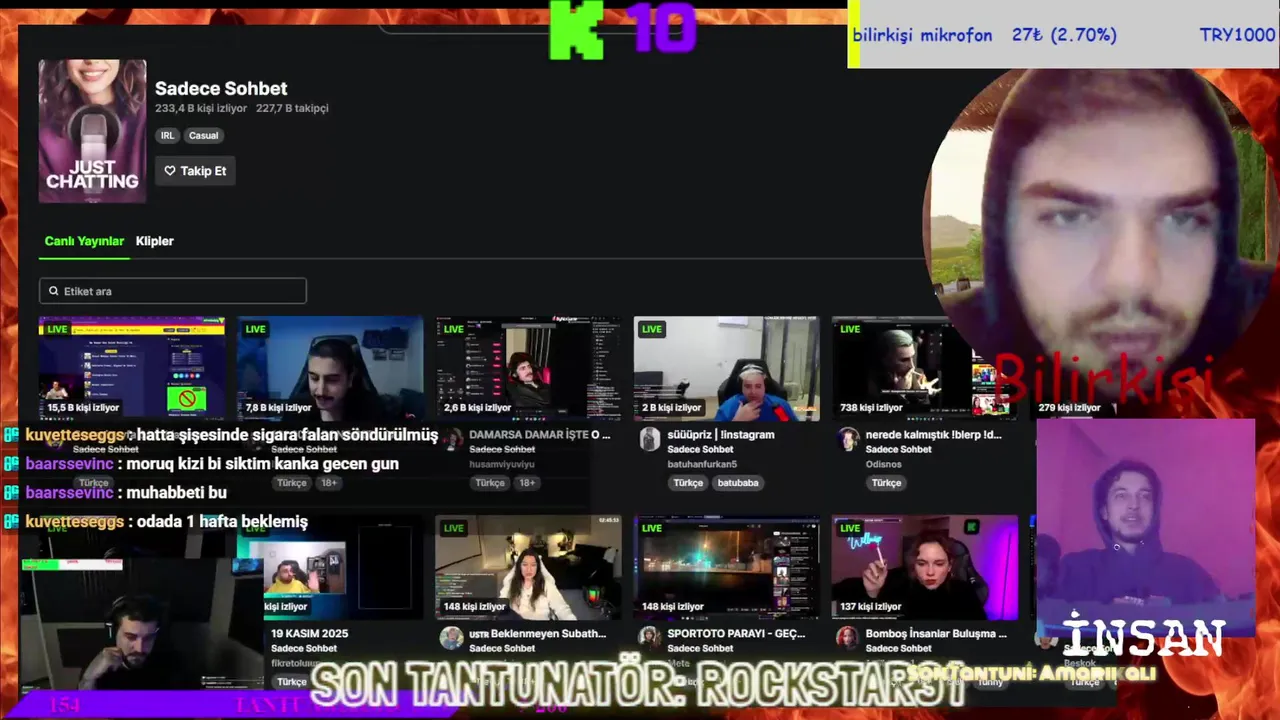
Task: Open the nerede kalmıştık !blerp stream title
Action: [x=933, y=435]
